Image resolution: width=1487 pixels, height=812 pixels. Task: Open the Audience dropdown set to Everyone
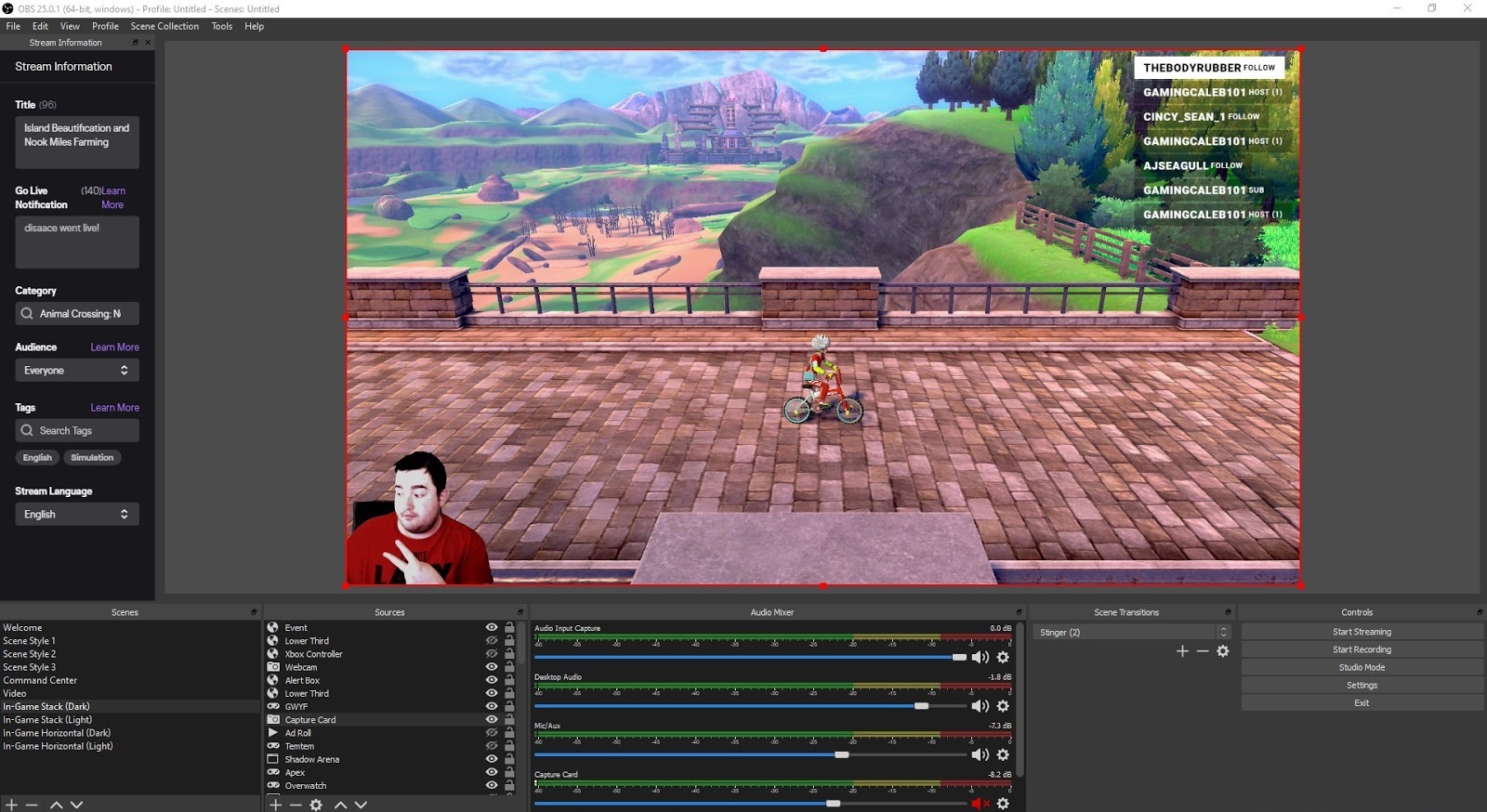77,370
